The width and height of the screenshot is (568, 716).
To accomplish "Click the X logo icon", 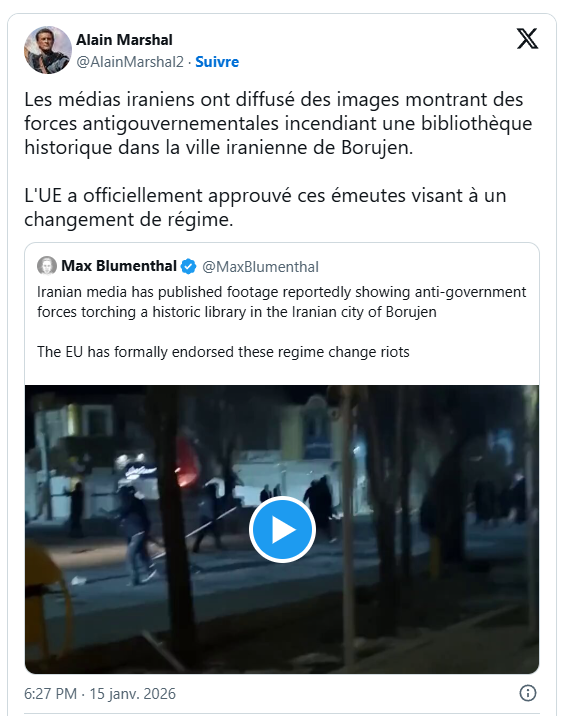I will pos(527,38).
